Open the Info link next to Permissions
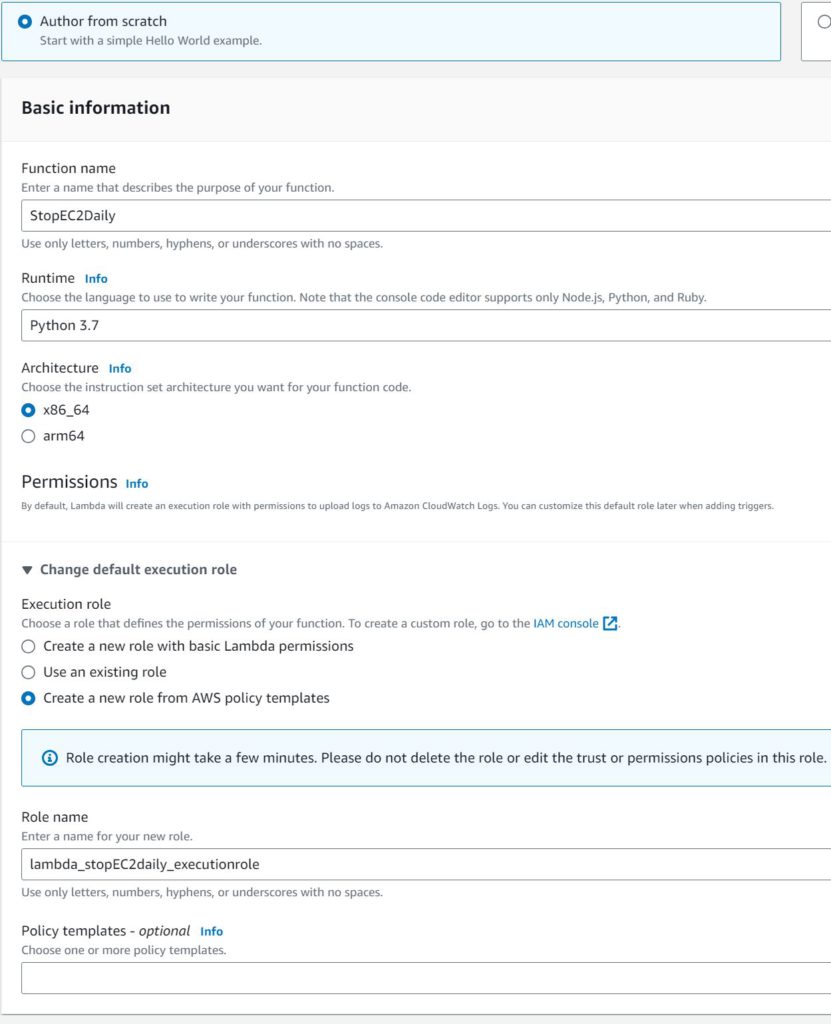This screenshot has height=1024, width=831. (137, 483)
